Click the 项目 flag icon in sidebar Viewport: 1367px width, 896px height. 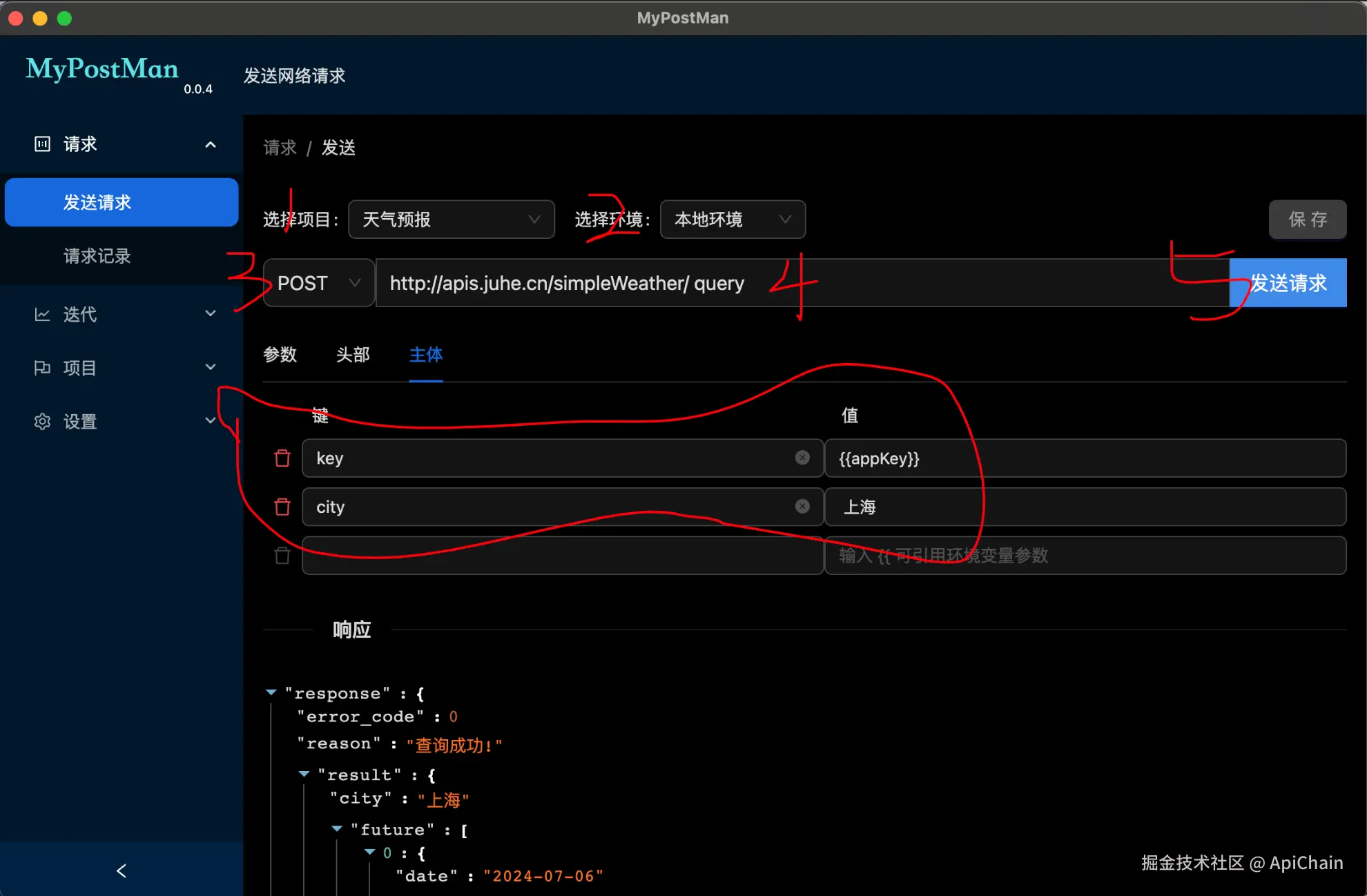[42, 368]
